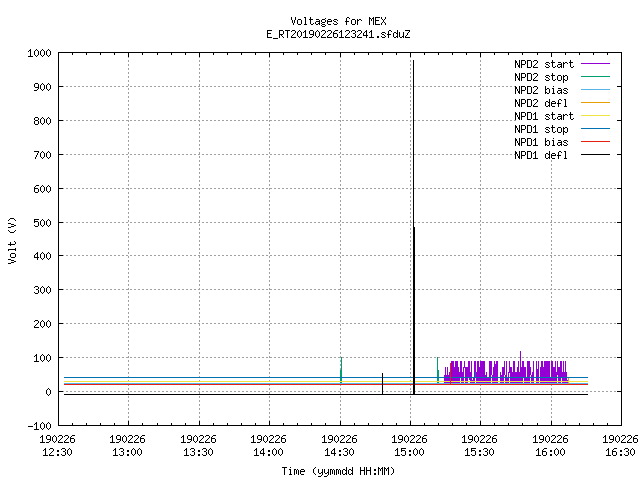Click the 16:30 time axis label
Viewport: 640px width, 480px height.
(620, 452)
